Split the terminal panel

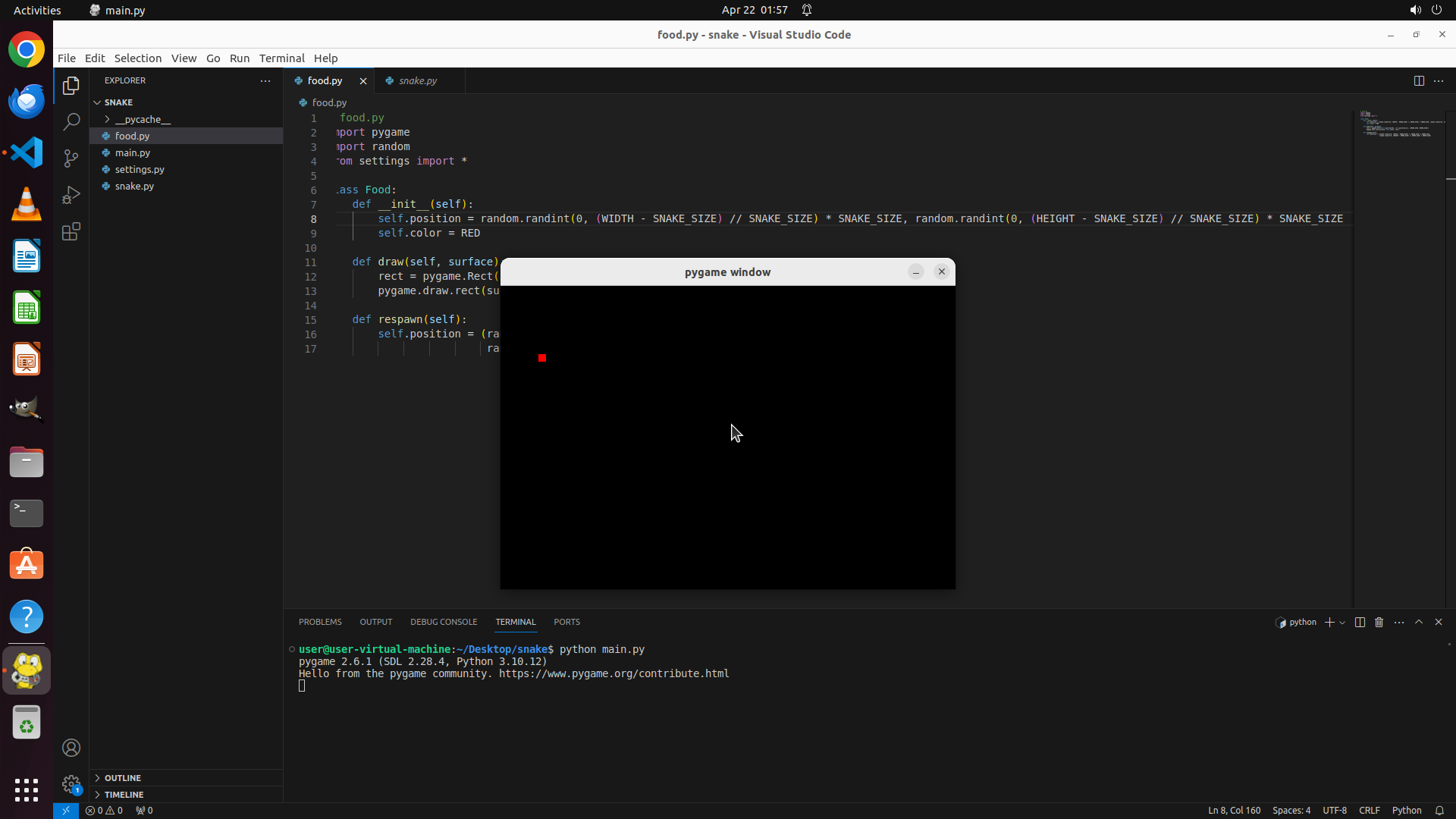1360,622
